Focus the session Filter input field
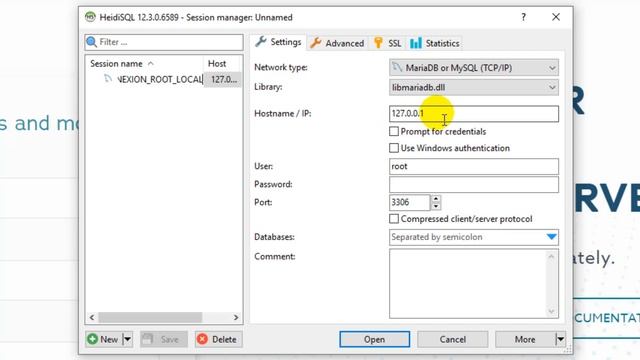The height and width of the screenshot is (360, 640). [164, 42]
